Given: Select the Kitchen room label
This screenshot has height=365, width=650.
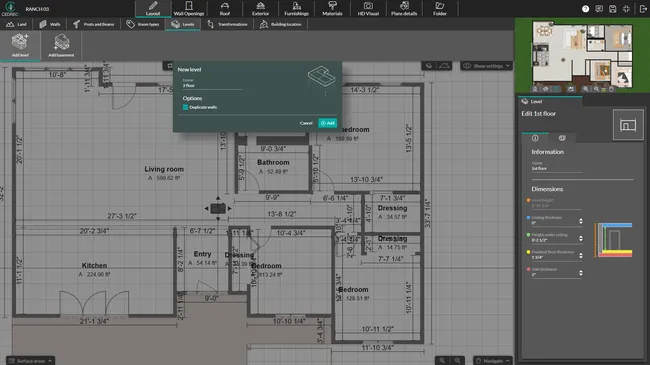Looking at the screenshot, I should (x=94, y=265).
